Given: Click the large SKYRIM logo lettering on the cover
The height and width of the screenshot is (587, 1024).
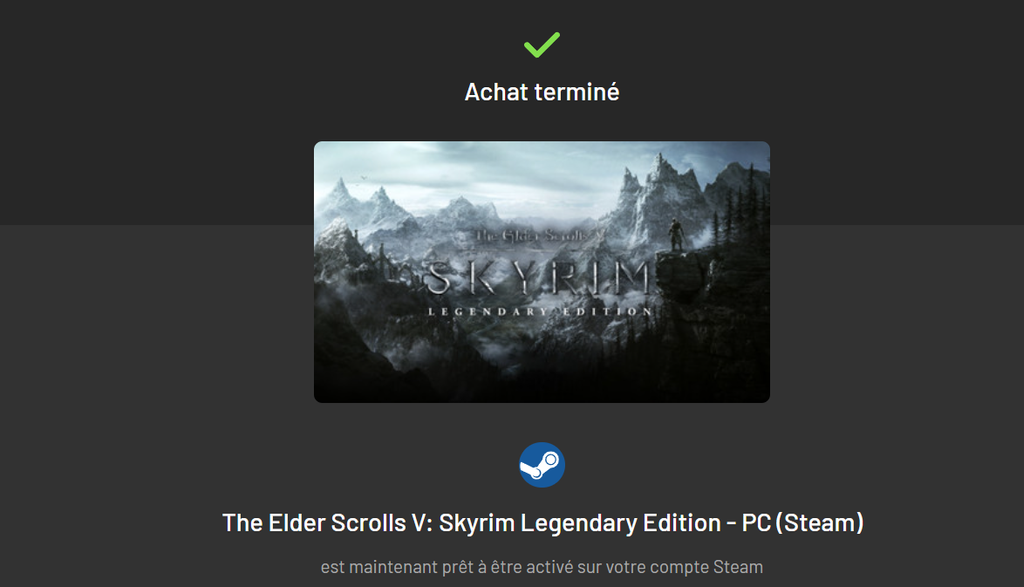Looking at the screenshot, I should tap(539, 277).
